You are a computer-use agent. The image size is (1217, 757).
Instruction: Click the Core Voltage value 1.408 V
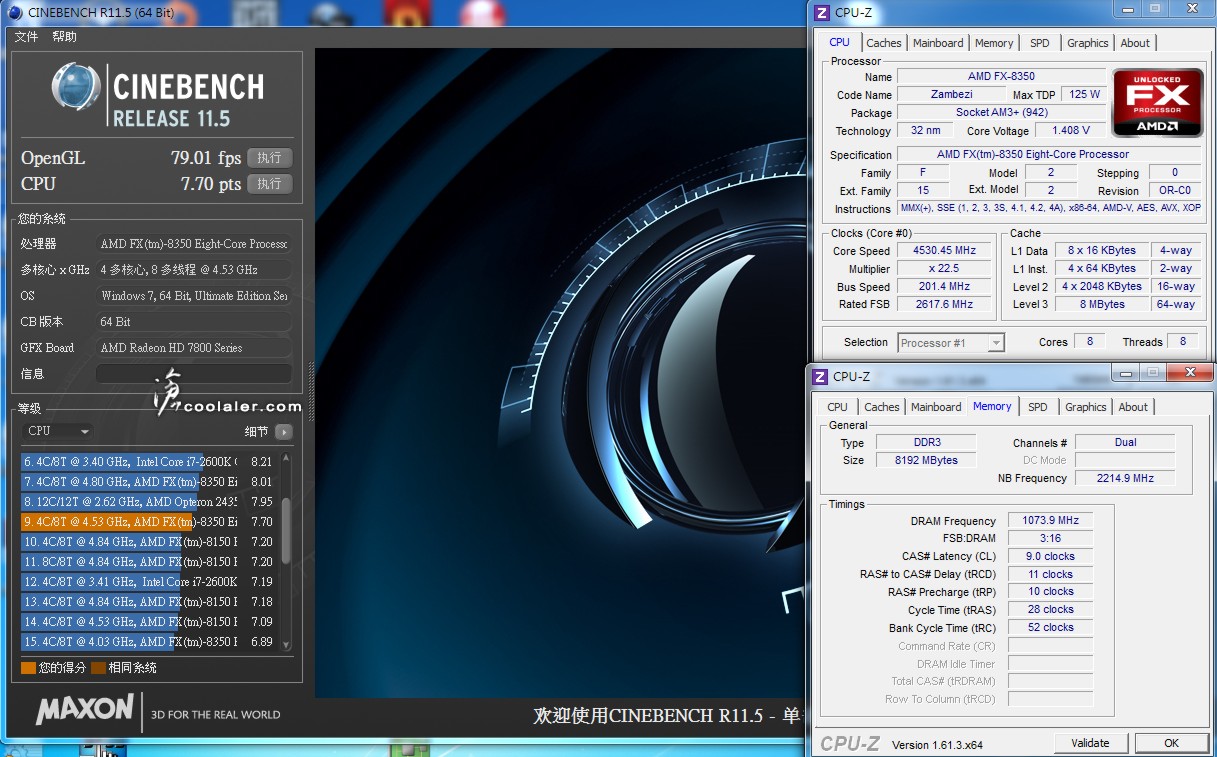tap(1070, 131)
